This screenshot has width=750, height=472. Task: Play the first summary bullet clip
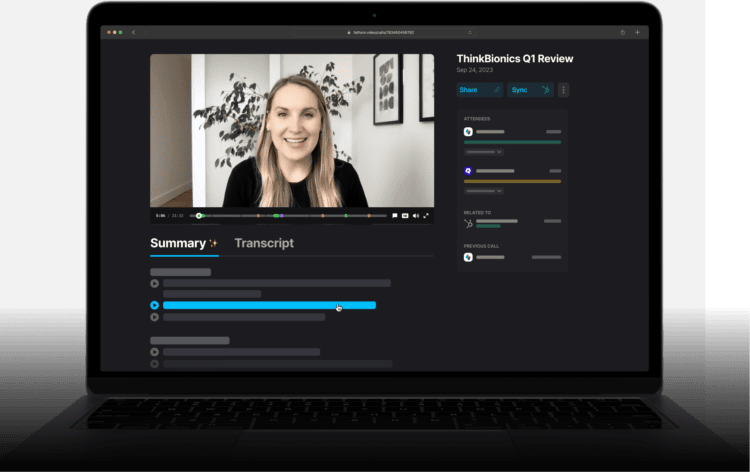[154, 284]
